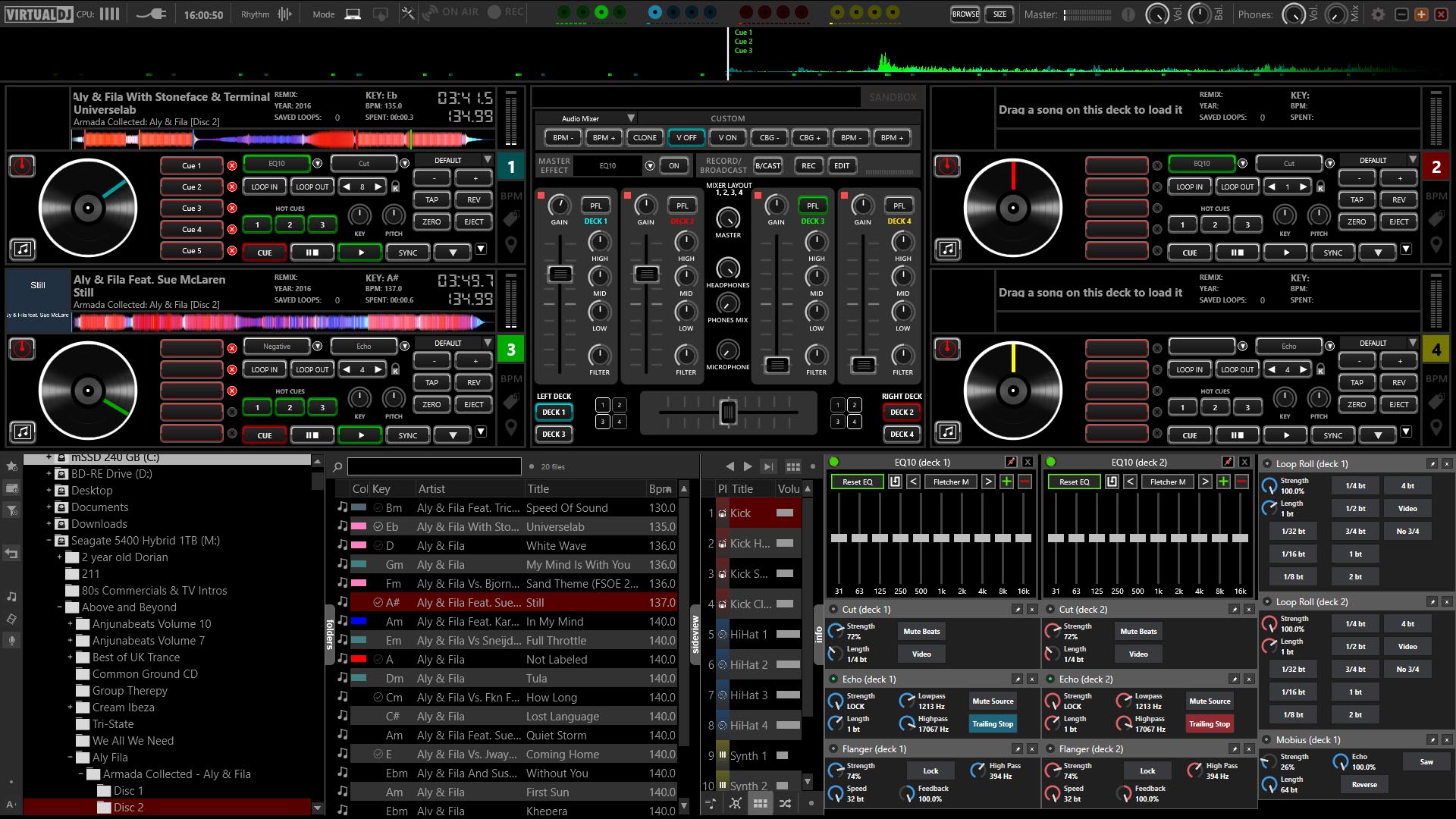Collapse the Armada Collected - Aly & Fila folder
1456x819 pixels.
point(80,774)
